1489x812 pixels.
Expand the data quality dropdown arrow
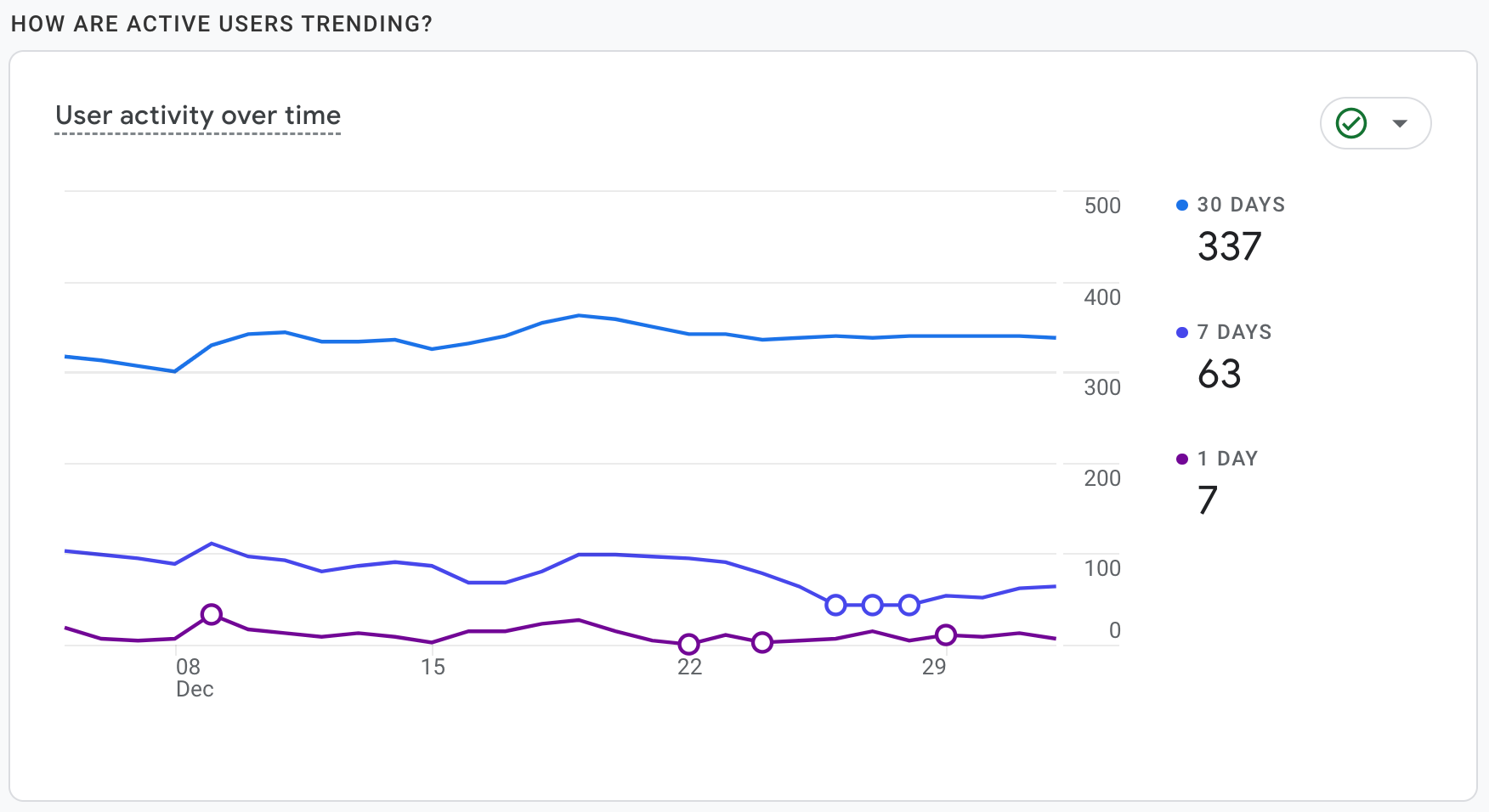pyautogui.click(x=1400, y=123)
